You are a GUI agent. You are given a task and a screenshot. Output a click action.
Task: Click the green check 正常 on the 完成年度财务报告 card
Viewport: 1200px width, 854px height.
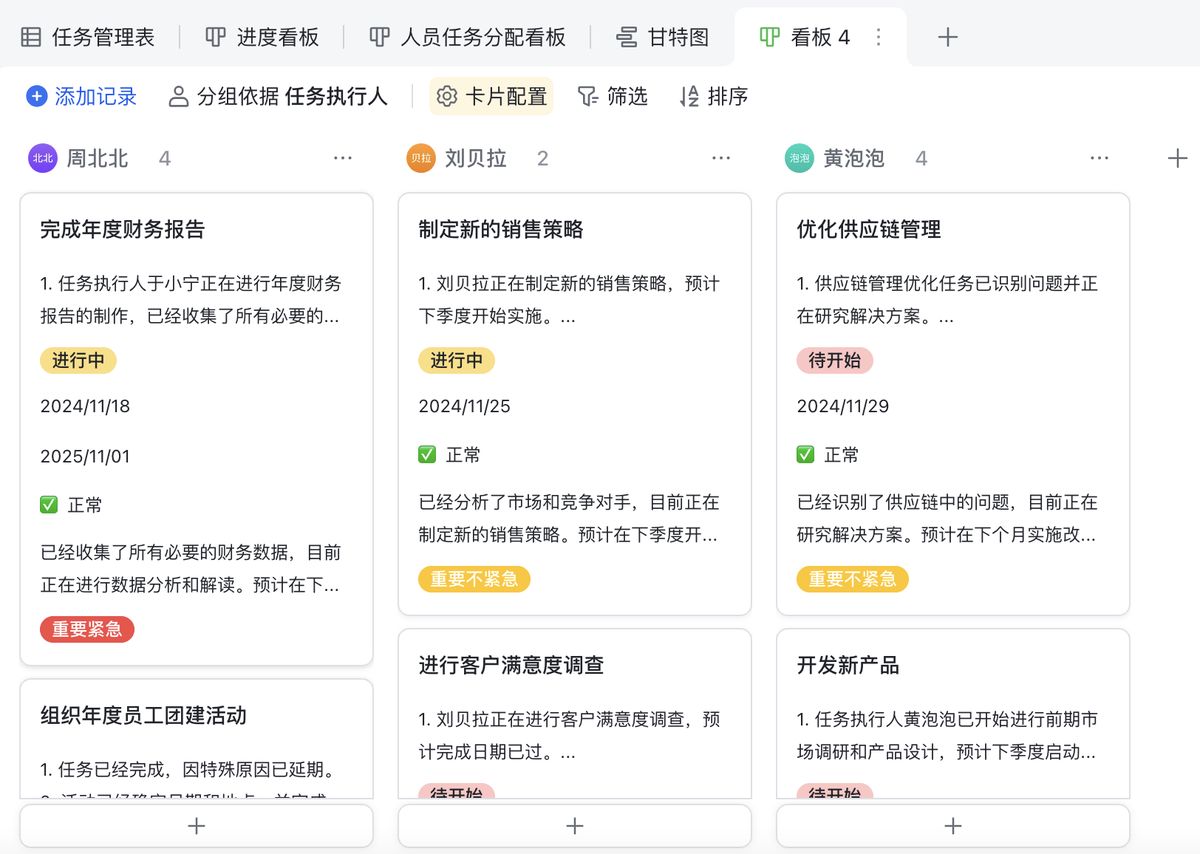[x=49, y=505]
